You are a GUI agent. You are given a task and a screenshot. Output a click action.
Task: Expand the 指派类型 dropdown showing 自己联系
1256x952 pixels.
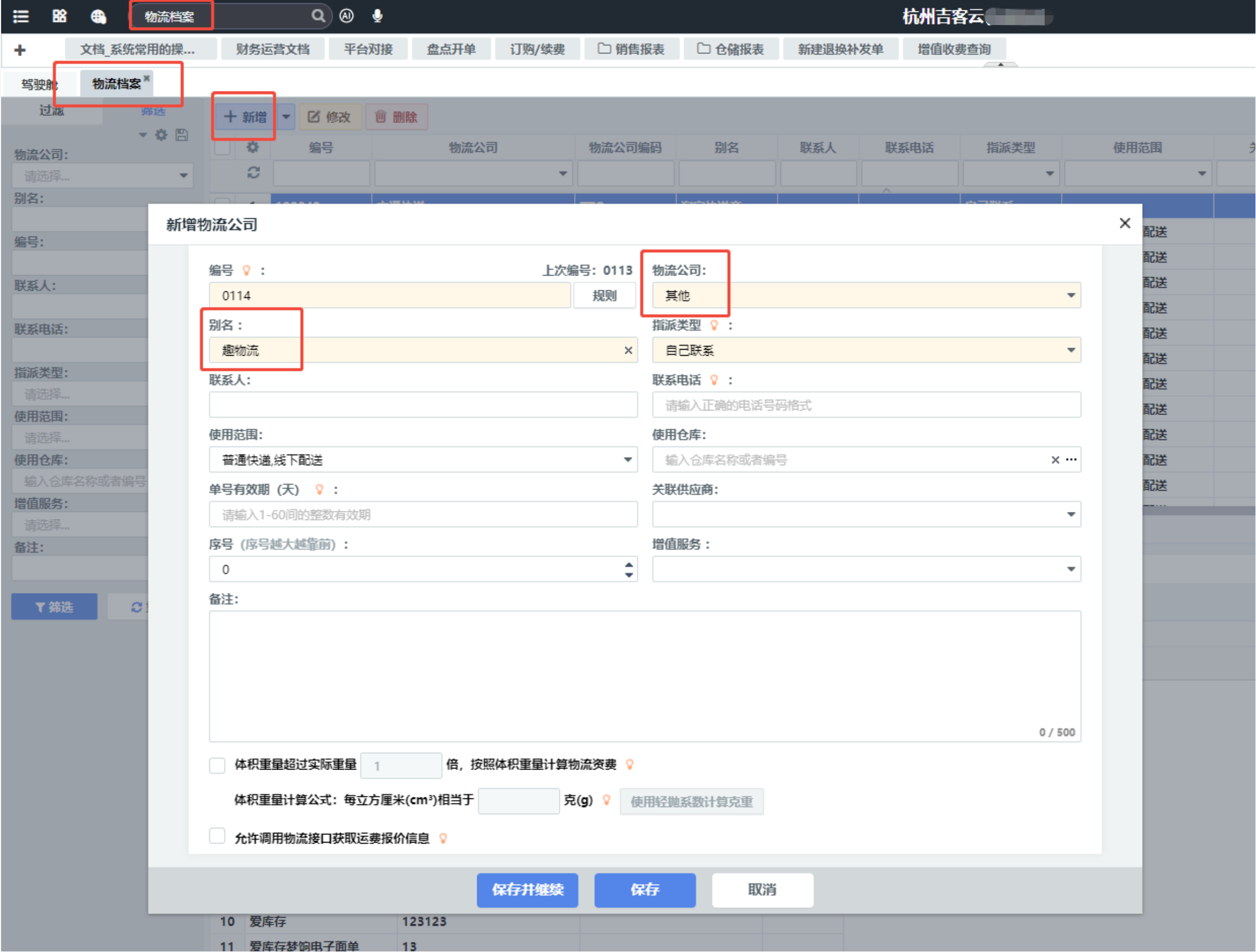point(1071,350)
